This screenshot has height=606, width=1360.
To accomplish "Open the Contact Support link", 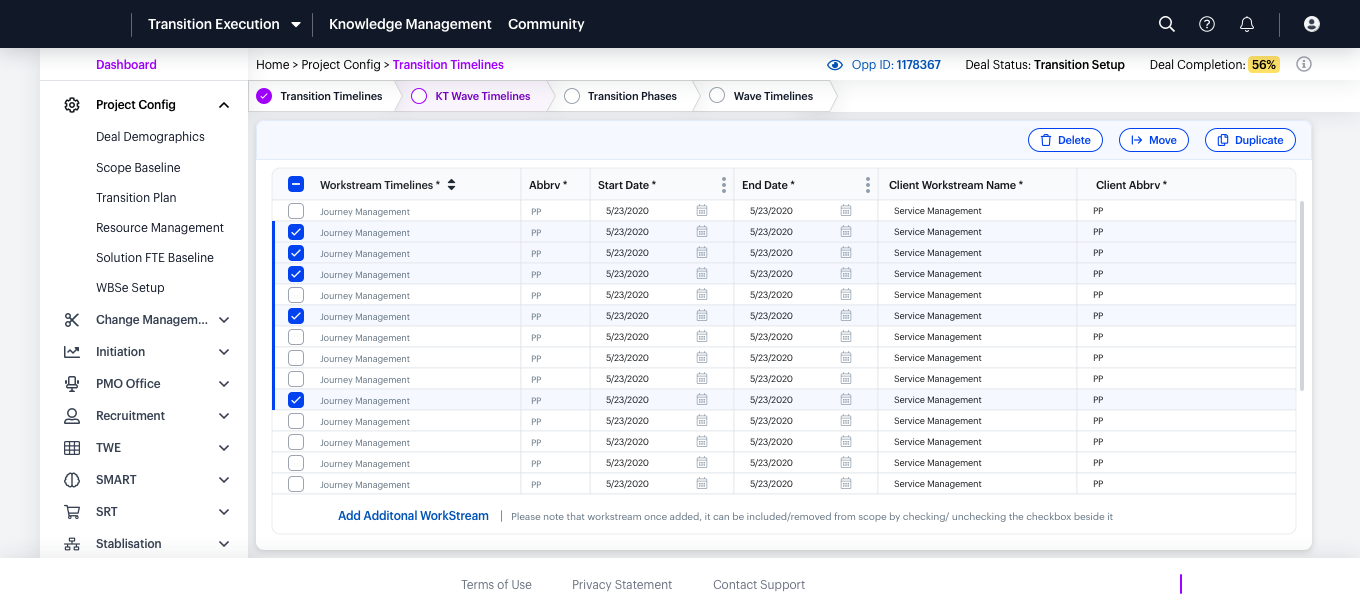I will (759, 585).
